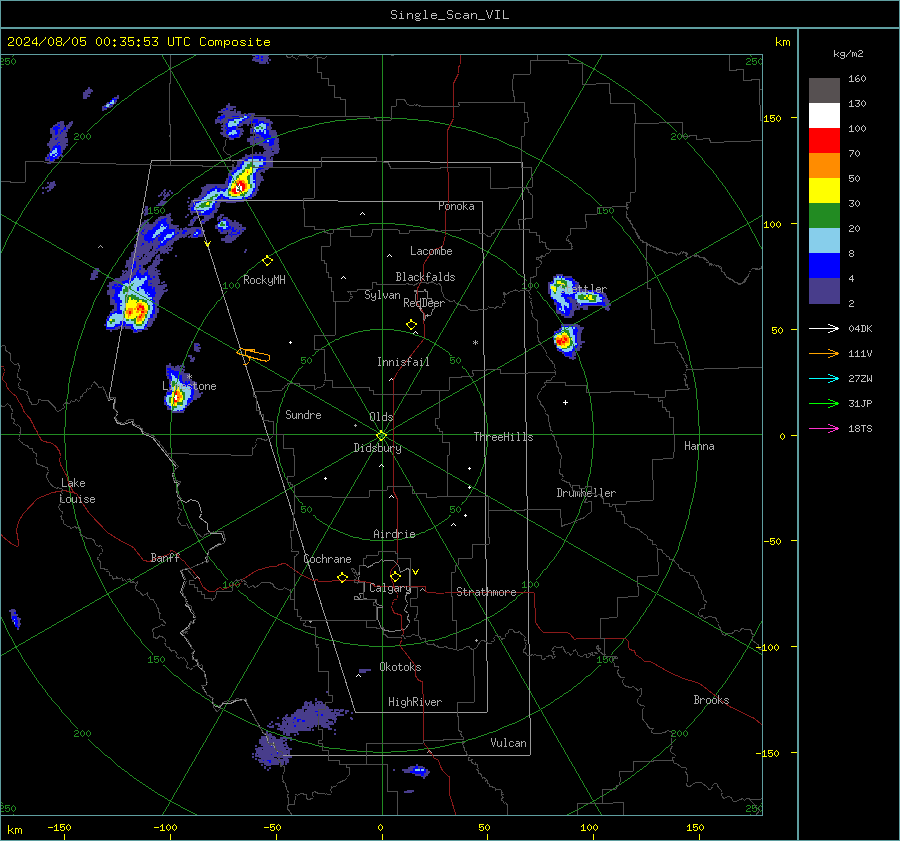Screen dimensions: 900x841
Task: Pick the yellow 30-50 legend color
Action: tap(824, 191)
